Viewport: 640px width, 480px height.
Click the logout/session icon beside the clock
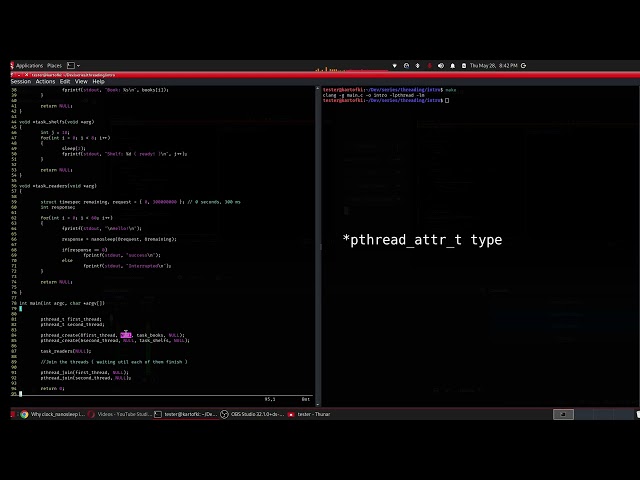pos(524,66)
